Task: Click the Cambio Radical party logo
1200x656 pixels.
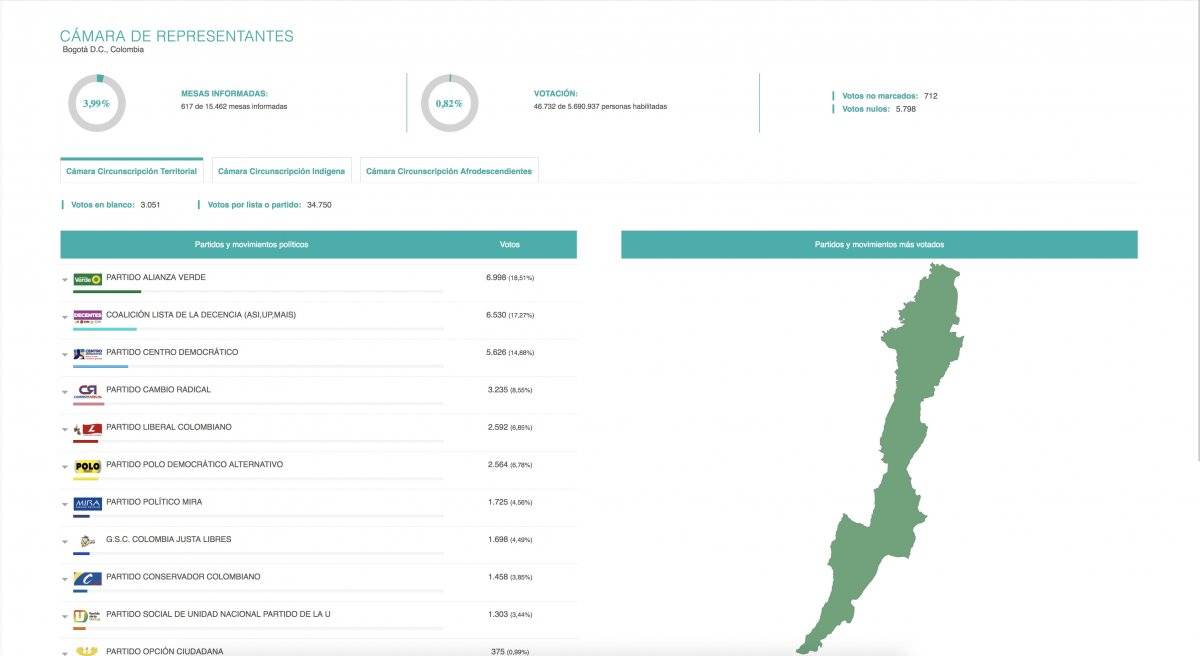Action: [88, 391]
